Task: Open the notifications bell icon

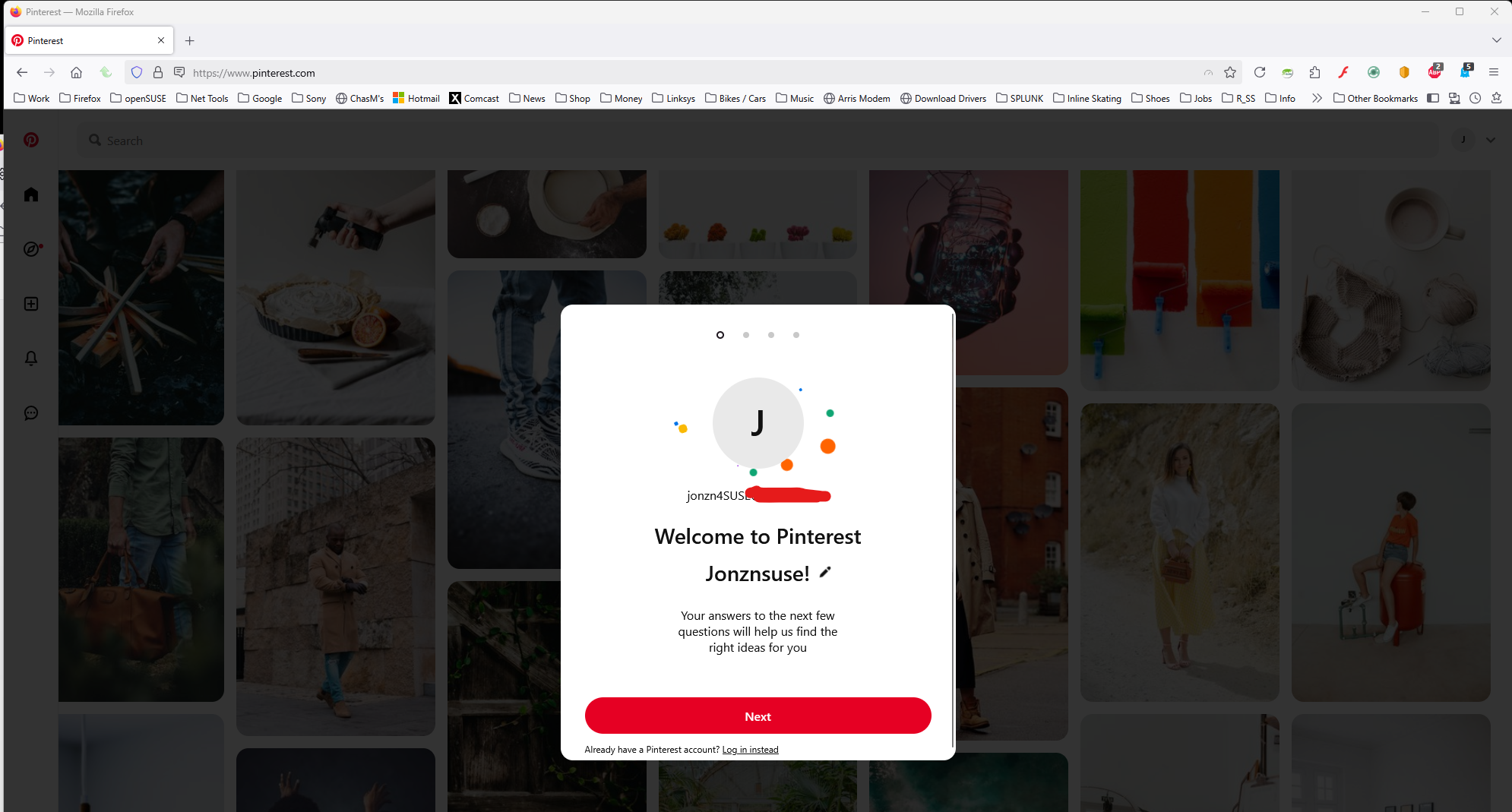Action: coord(31,359)
